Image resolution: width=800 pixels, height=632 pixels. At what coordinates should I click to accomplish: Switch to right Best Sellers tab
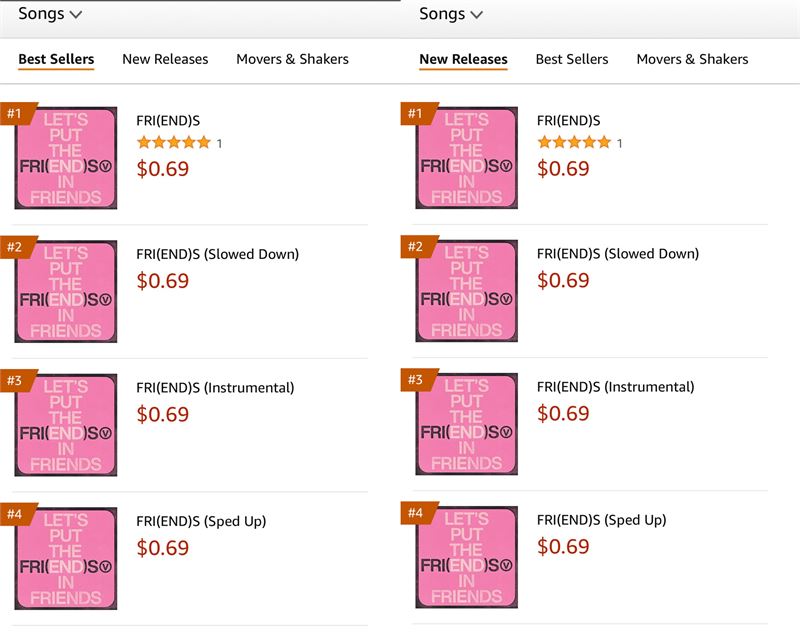(572, 59)
